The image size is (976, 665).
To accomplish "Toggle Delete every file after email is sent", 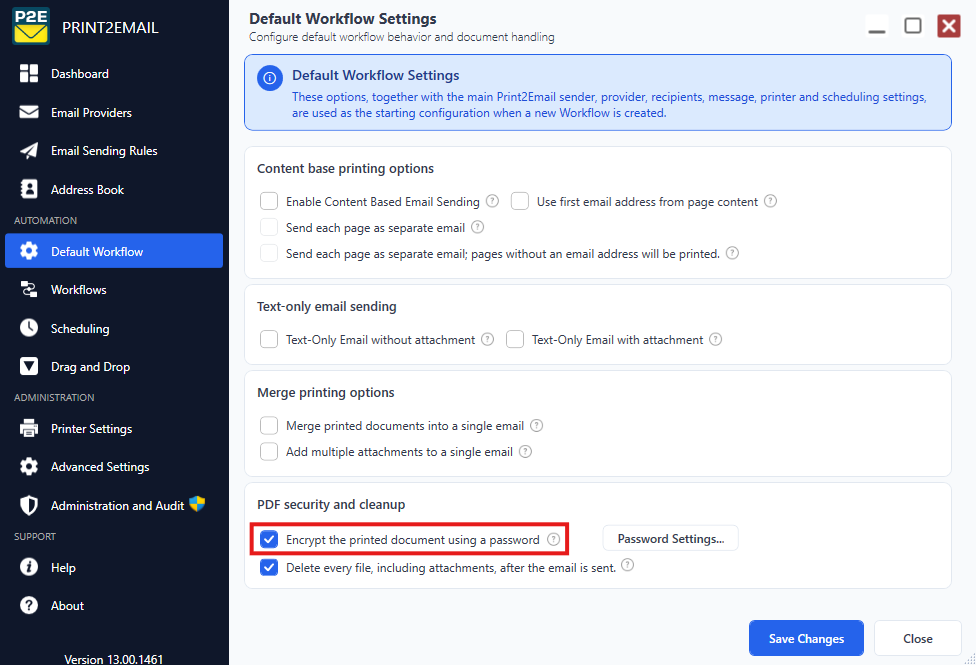I will click(269, 567).
